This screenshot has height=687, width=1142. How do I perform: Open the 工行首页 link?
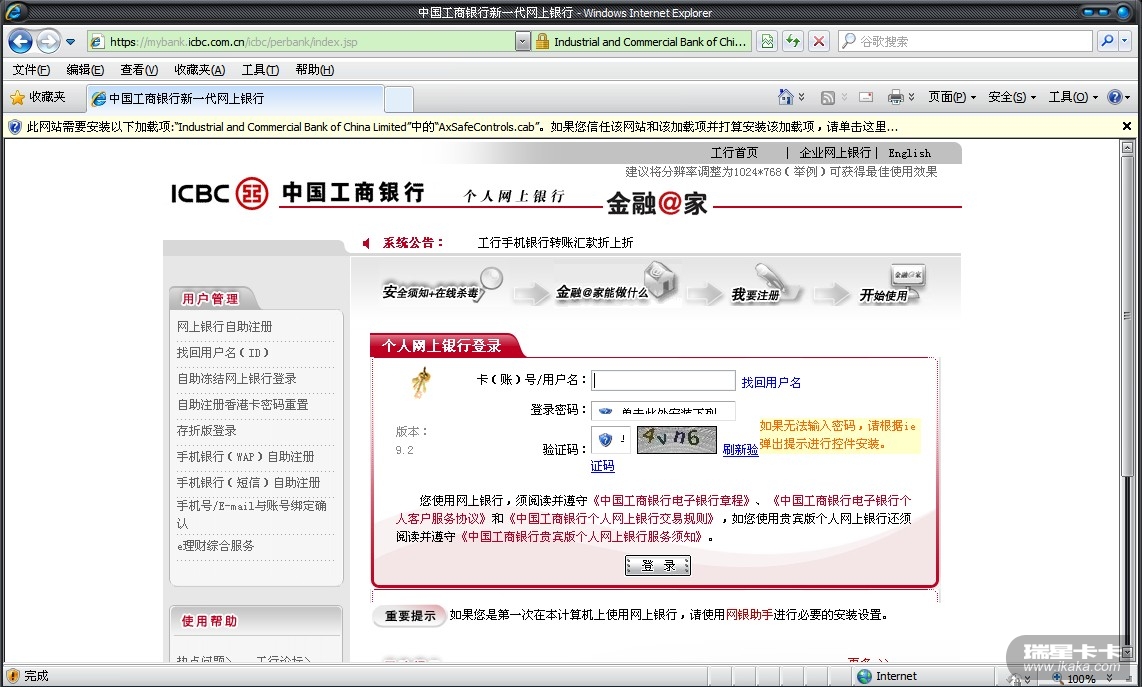click(x=734, y=153)
